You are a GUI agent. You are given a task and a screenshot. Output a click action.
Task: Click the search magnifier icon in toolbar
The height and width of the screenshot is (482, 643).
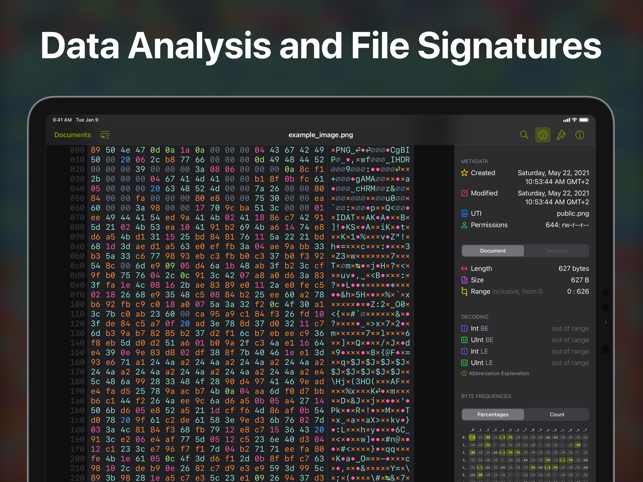coord(523,135)
